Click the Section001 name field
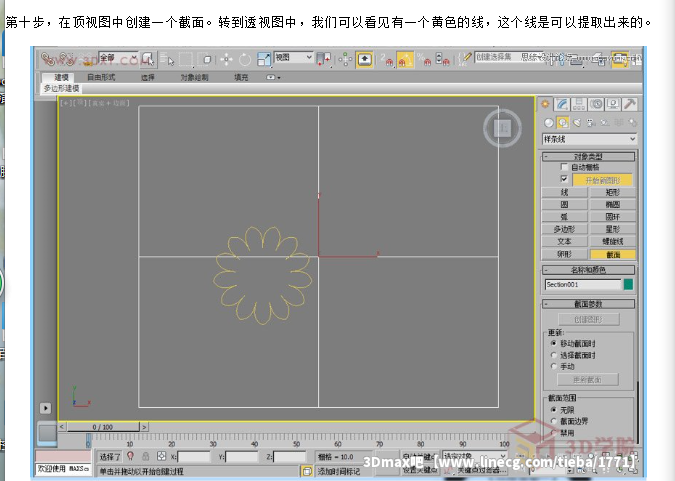This screenshot has width=675, height=481. click(583, 284)
